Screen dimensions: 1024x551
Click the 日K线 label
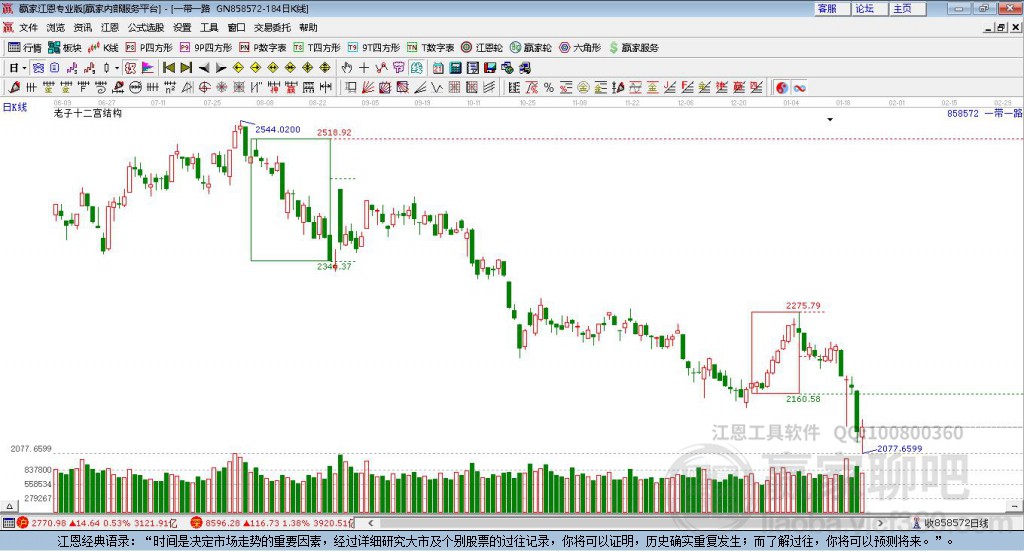click(14, 107)
